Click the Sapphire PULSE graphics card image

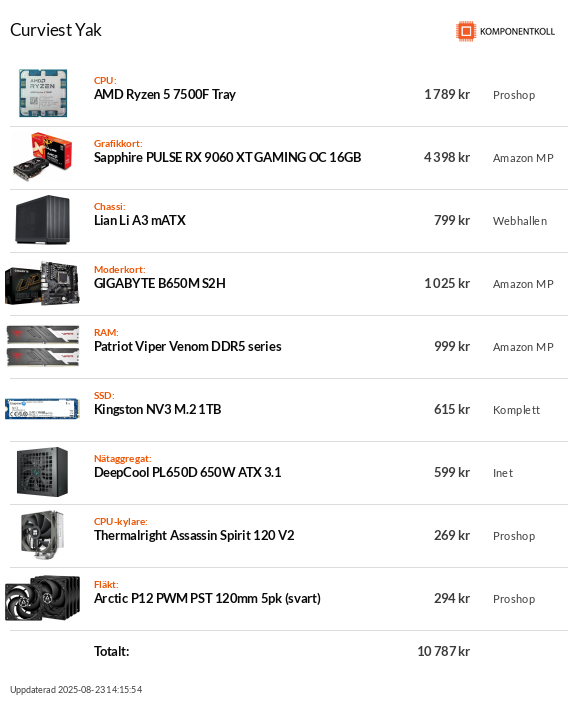tap(42, 156)
